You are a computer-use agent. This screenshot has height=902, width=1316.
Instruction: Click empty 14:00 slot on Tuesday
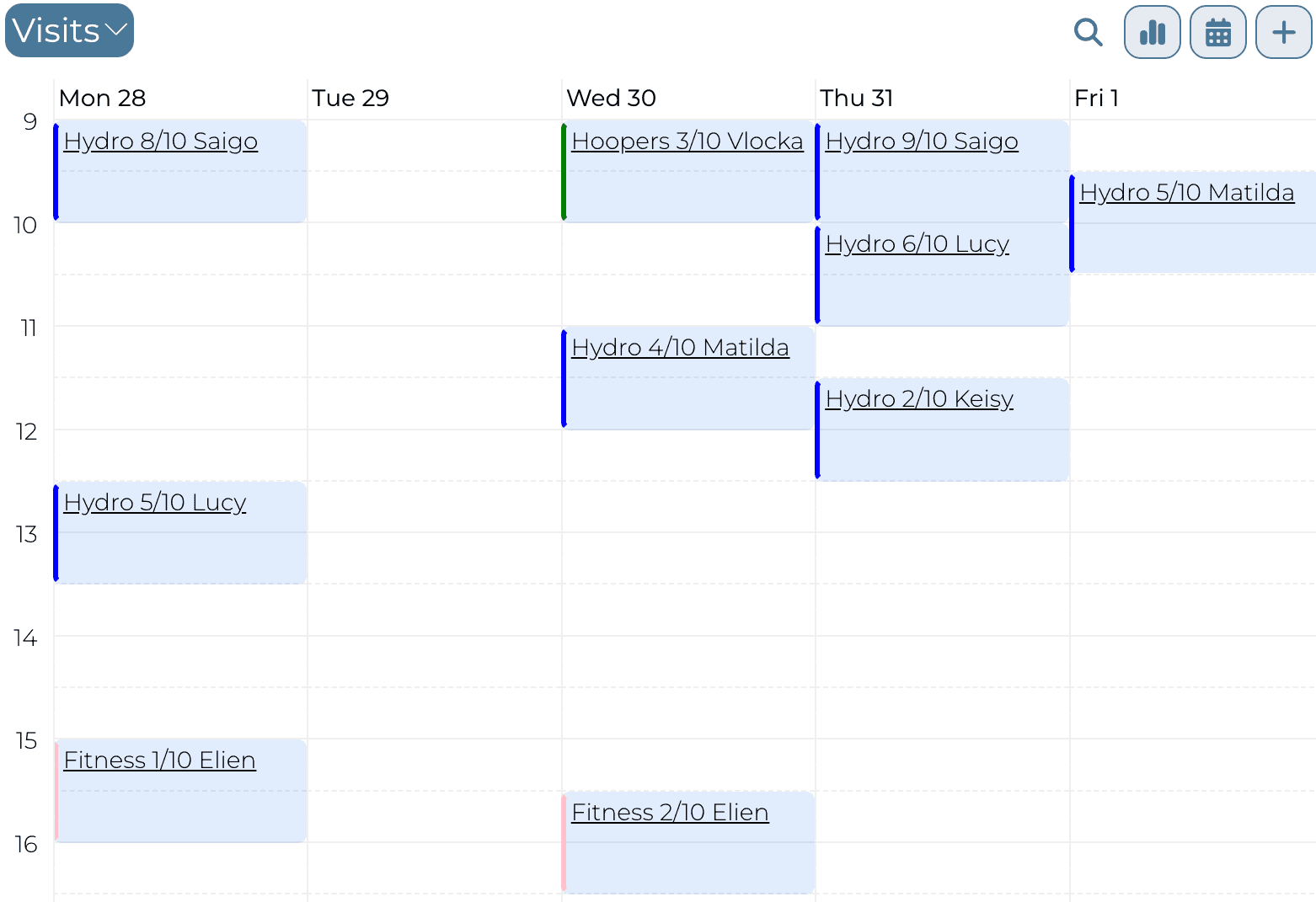pyautogui.click(x=434, y=661)
